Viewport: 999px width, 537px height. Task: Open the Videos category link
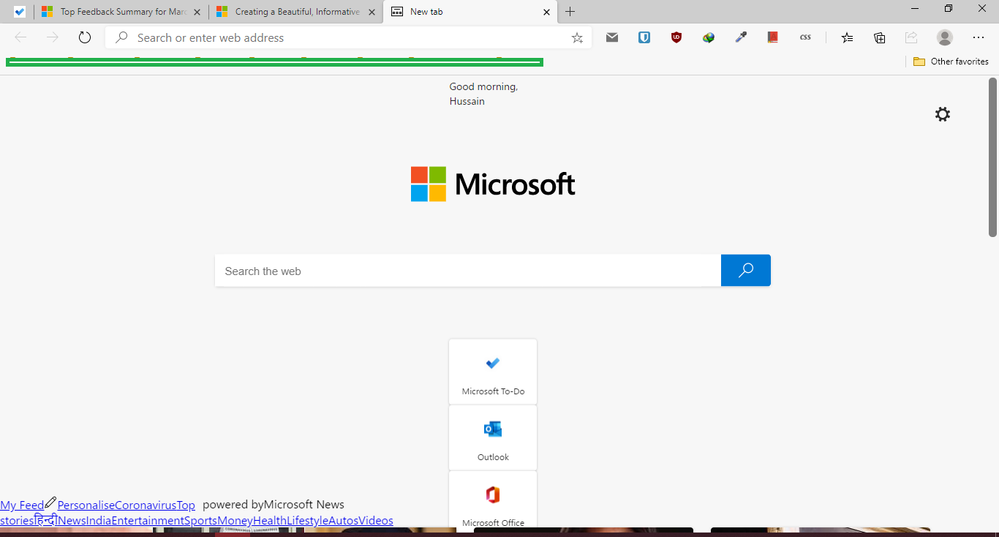[x=376, y=520]
